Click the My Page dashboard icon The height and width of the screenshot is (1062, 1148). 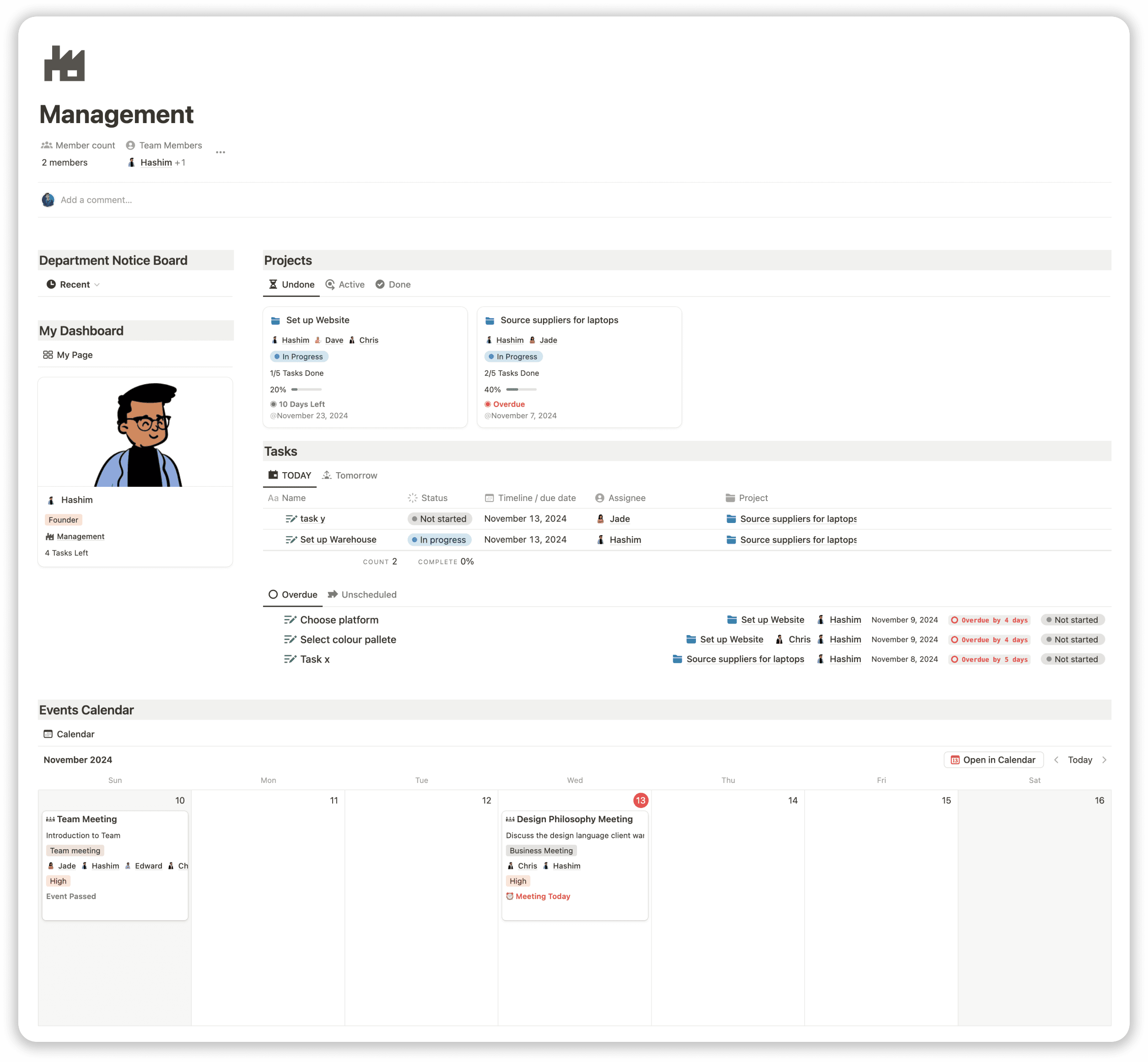point(49,354)
